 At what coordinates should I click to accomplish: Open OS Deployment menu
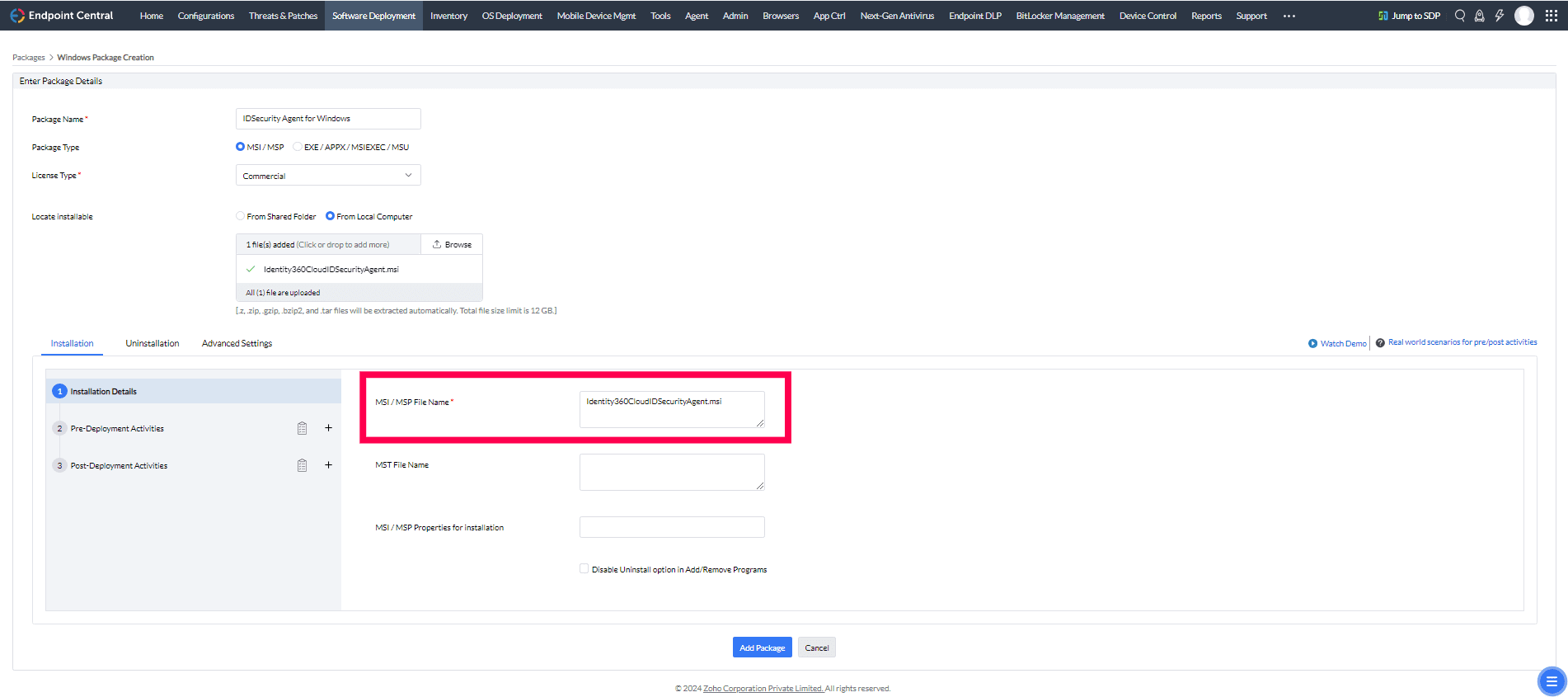[x=512, y=16]
